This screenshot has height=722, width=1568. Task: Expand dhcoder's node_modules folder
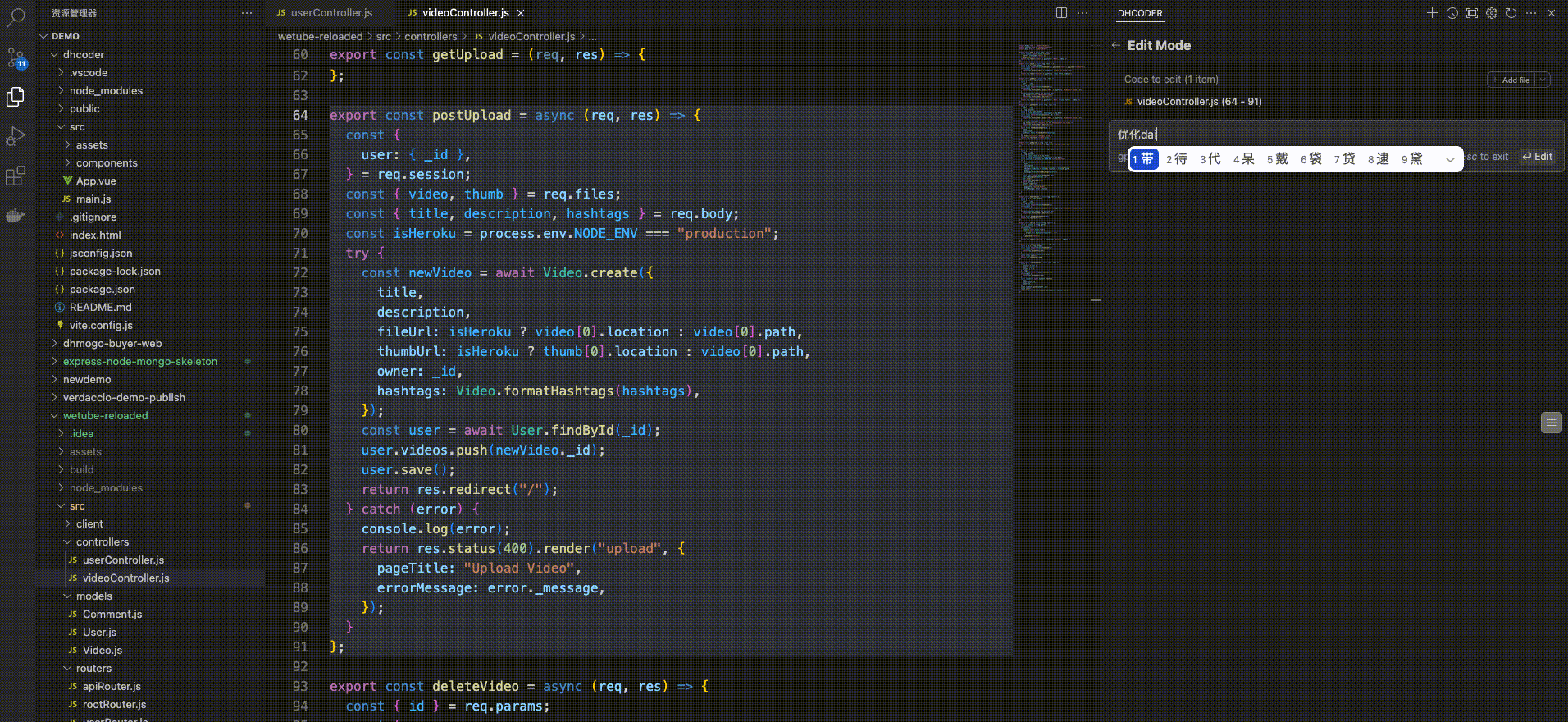click(61, 90)
